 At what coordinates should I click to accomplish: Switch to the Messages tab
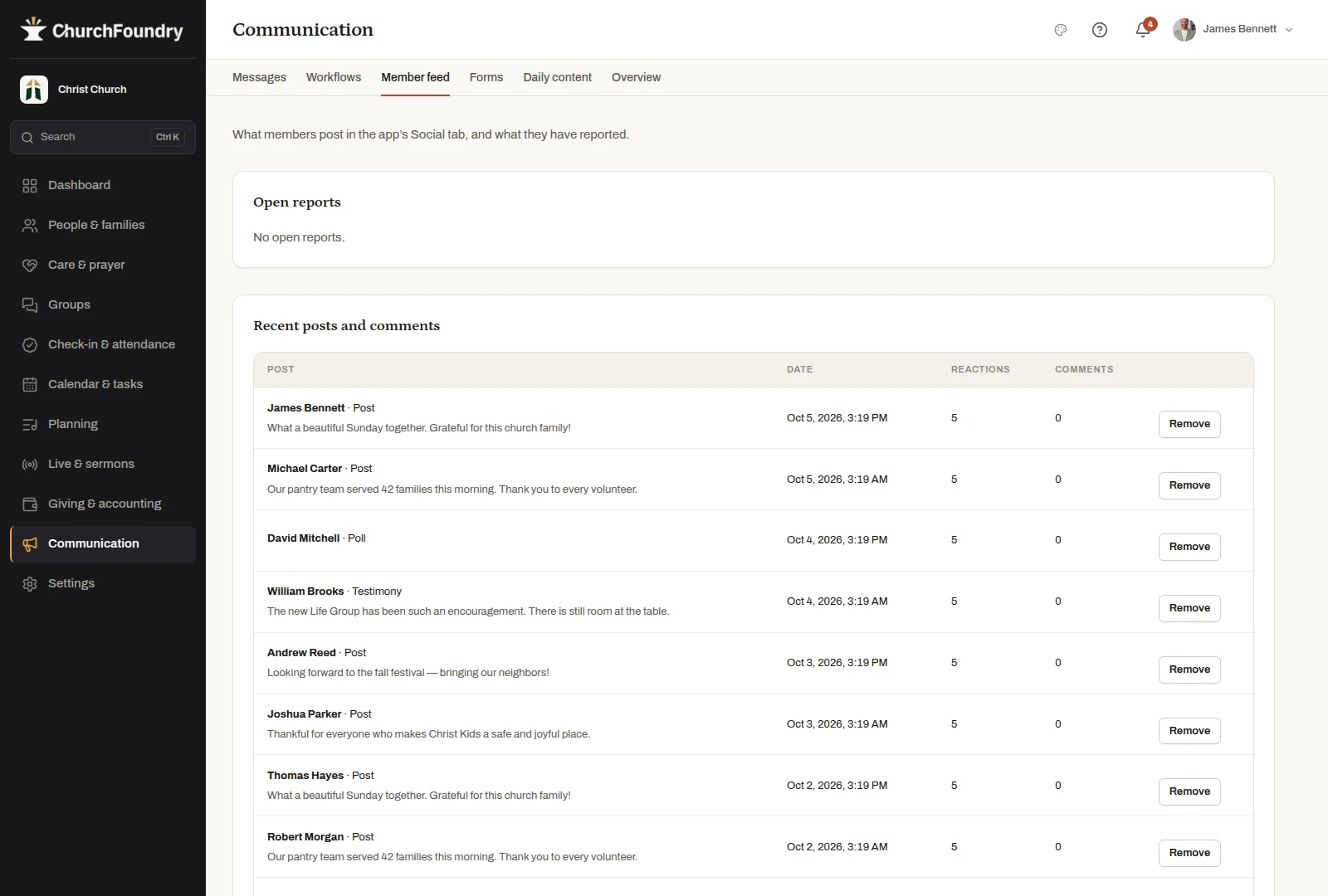point(259,77)
